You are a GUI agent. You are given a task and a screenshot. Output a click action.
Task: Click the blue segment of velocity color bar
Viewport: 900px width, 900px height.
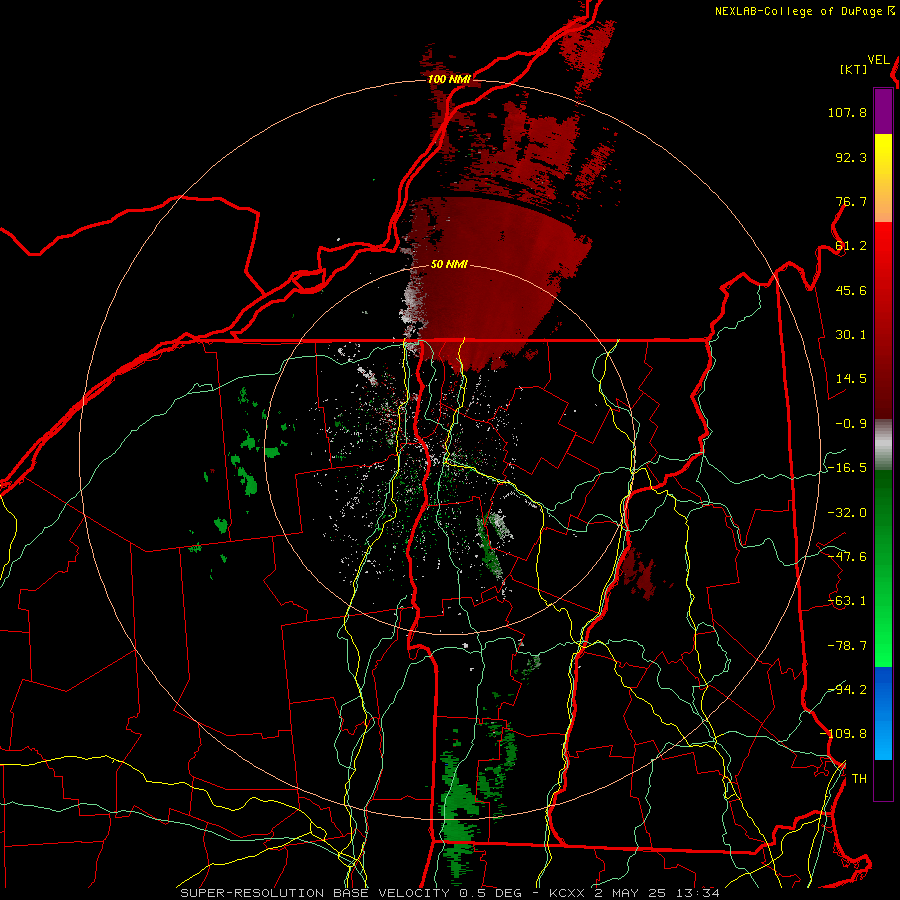883,713
